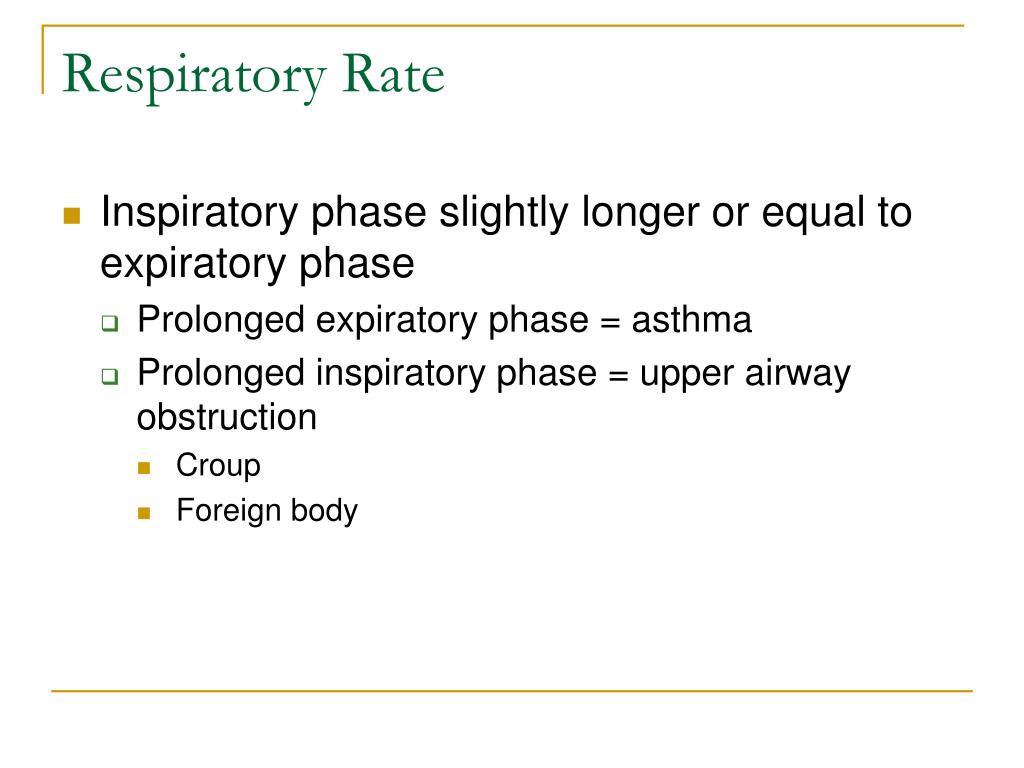This screenshot has height=768, width=1024.
Task: Click the word asthma
Action: click(692, 321)
